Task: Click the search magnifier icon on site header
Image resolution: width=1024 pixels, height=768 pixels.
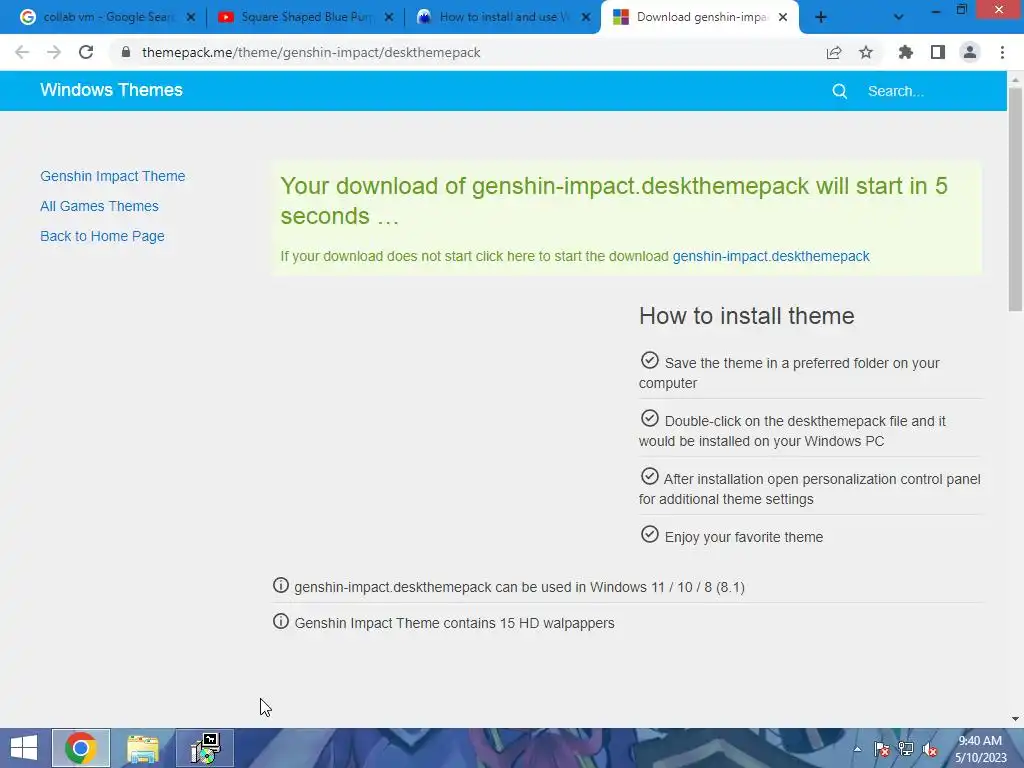Action: click(x=840, y=91)
